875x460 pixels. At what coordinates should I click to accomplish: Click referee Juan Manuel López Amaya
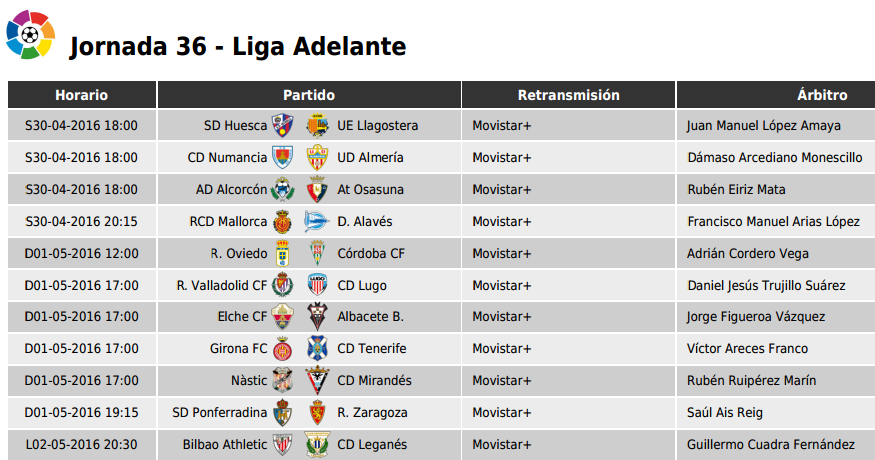[x=763, y=126]
